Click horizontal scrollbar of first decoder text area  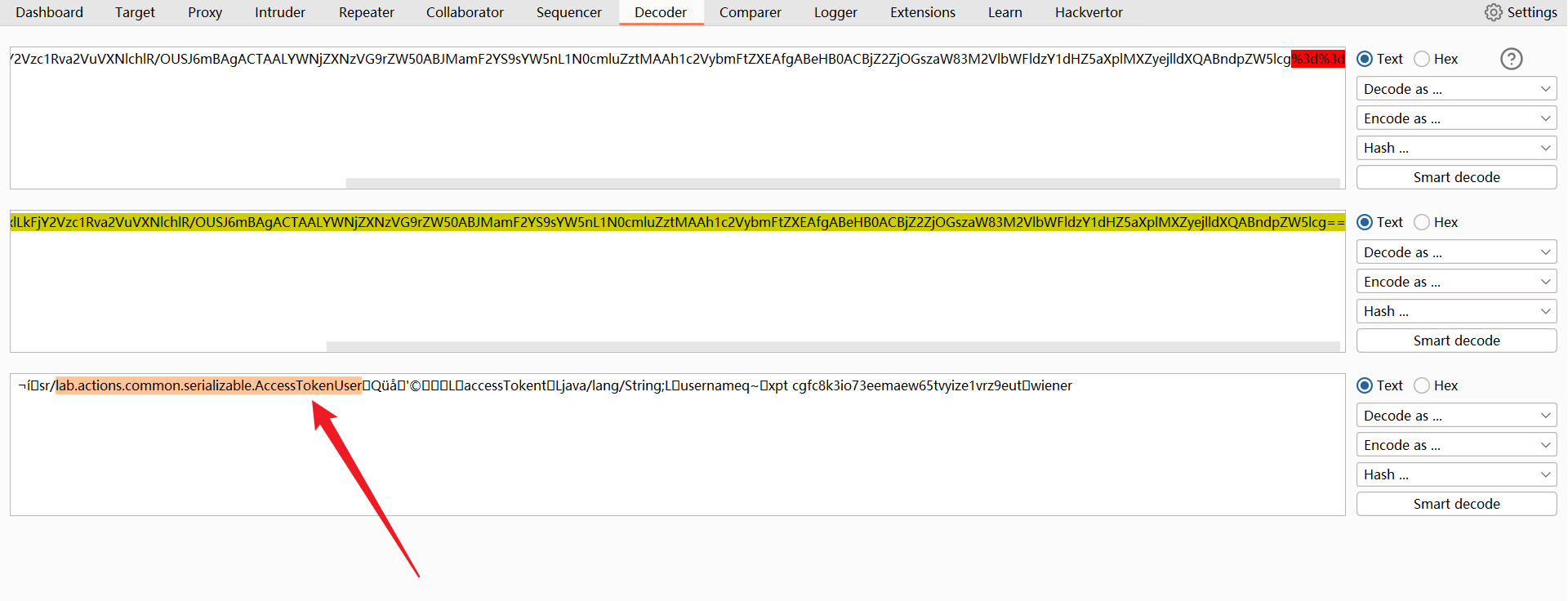843,184
